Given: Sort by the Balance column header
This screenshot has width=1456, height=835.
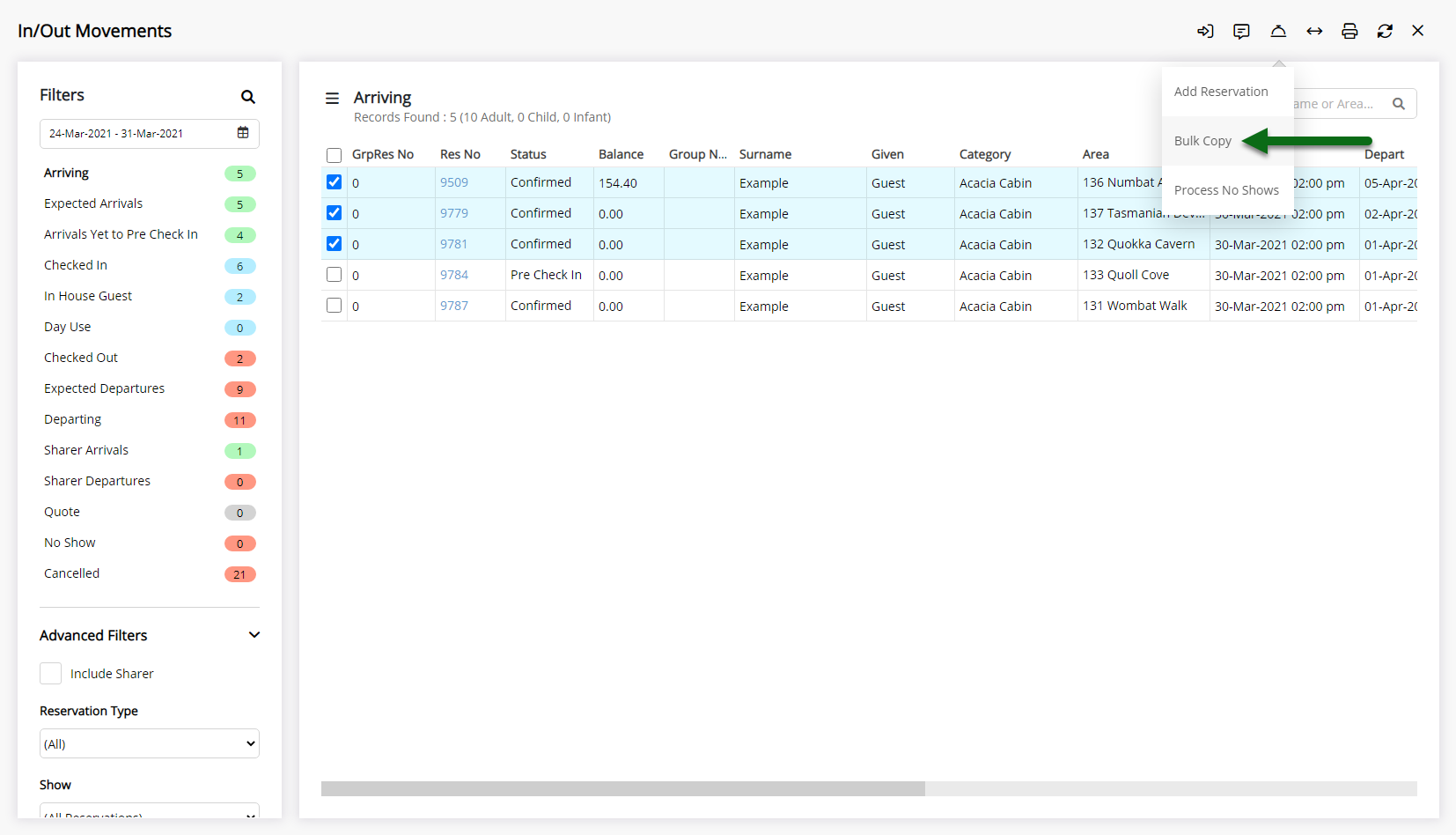Looking at the screenshot, I should [x=621, y=154].
